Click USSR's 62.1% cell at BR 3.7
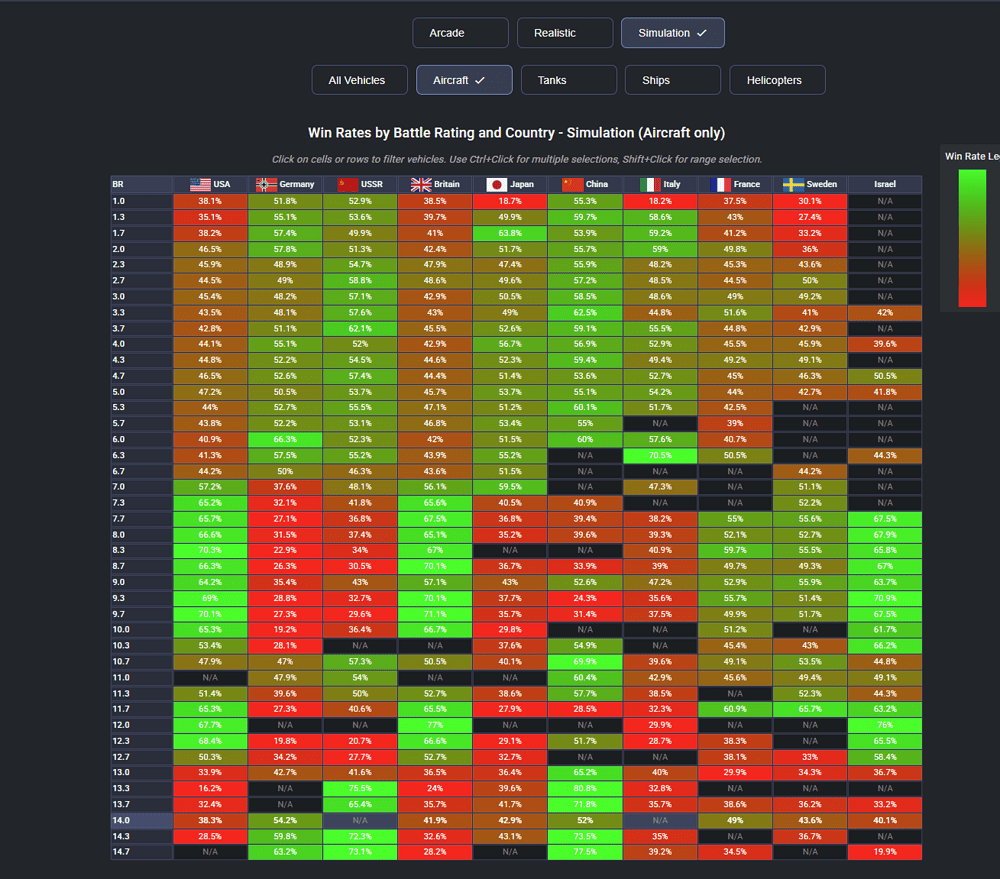The height and width of the screenshot is (879, 1000). [x=360, y=329]
